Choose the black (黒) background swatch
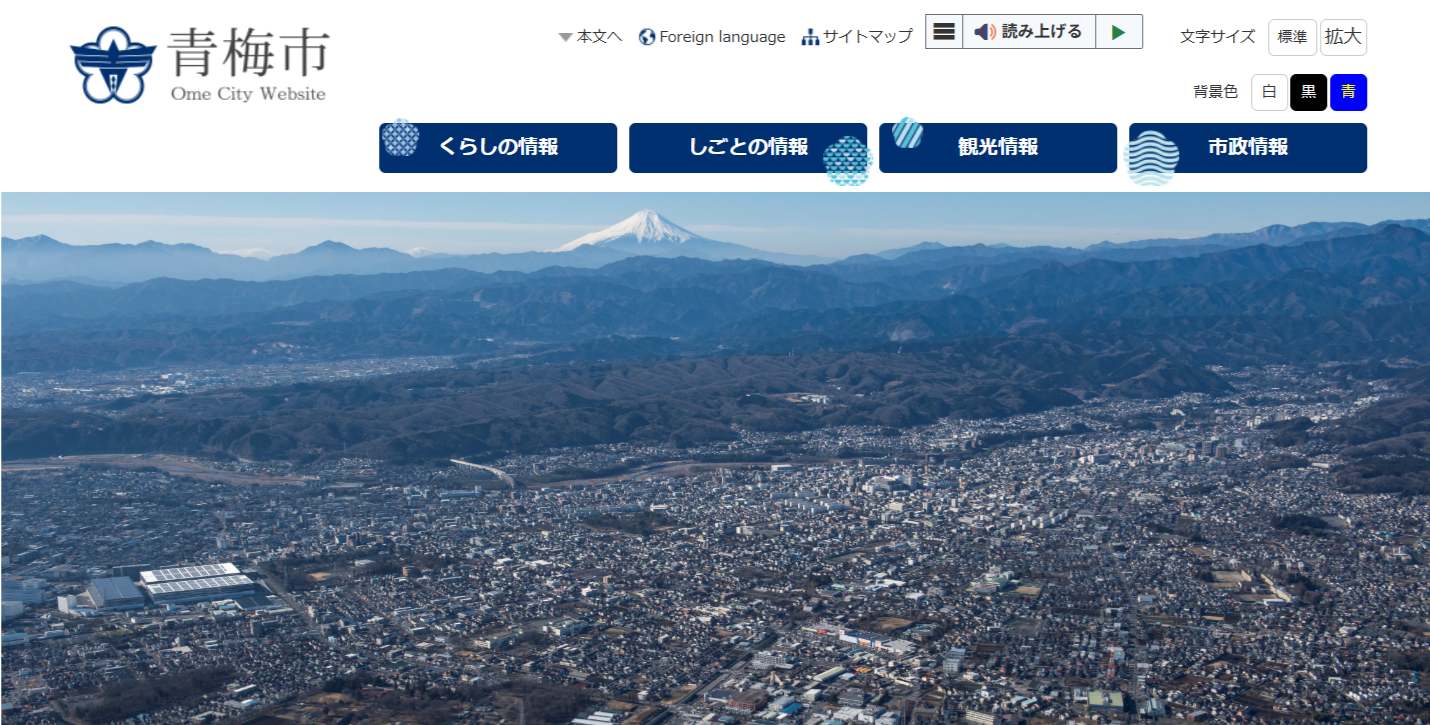Screen dimensions: 1430x725 [x=1308, y=92]
